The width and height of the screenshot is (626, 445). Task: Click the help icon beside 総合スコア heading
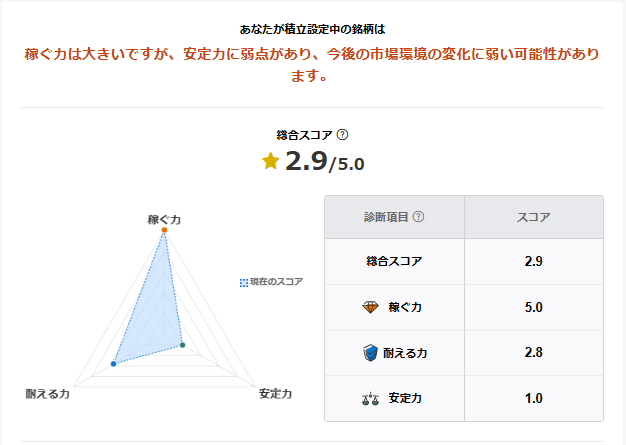(x=342, y=135)
